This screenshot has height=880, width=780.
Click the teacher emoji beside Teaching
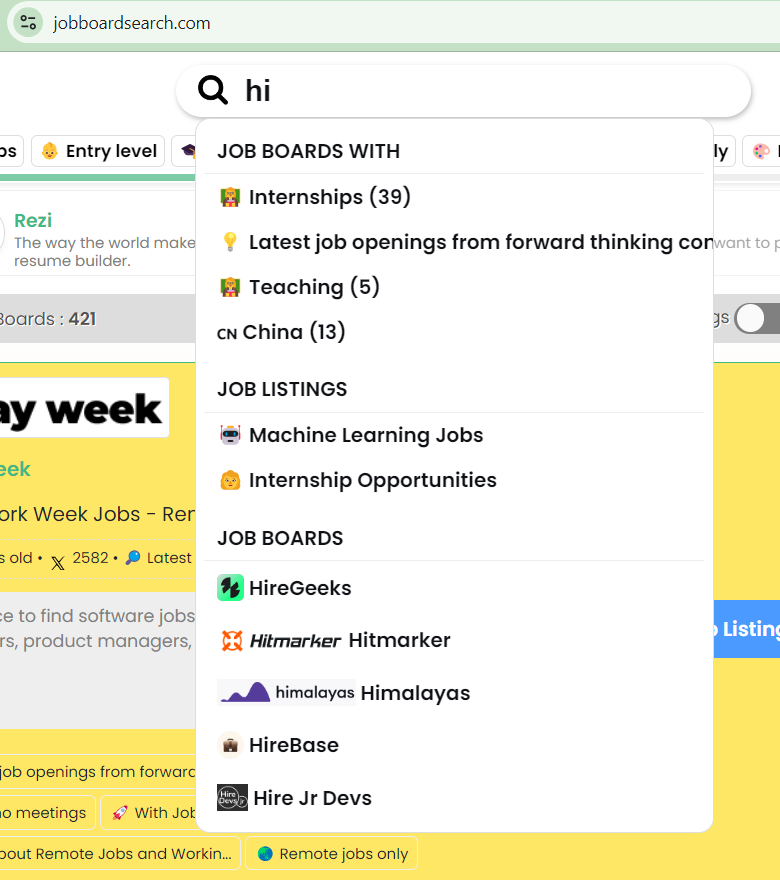pos(230,287)
